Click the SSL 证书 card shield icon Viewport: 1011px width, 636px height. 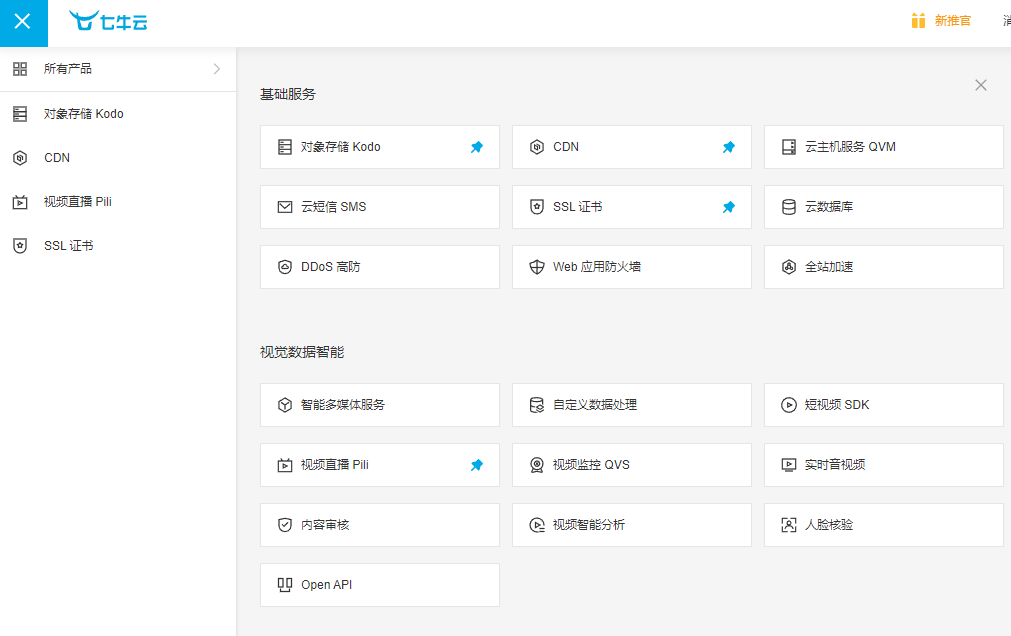click(536, 207)
